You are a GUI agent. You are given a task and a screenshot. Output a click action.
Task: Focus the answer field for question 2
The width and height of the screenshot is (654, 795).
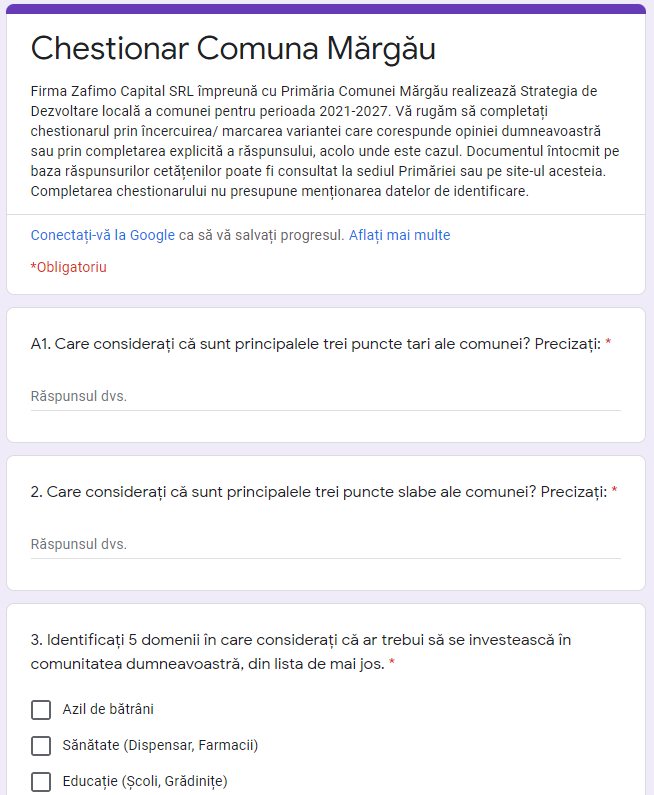(x=325, y=545)
